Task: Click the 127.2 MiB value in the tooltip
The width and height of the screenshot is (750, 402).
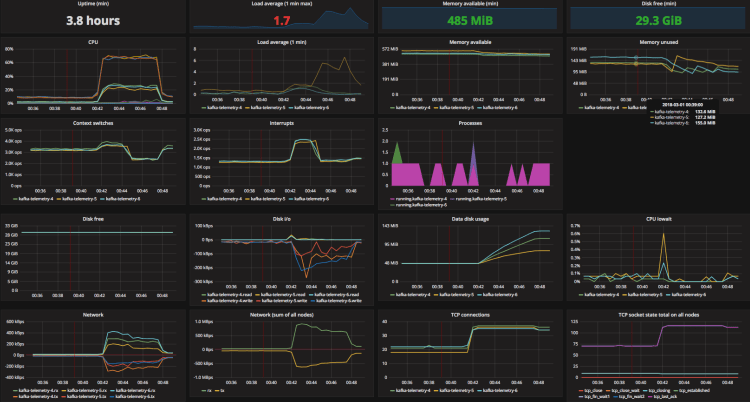Action: [705, 117]
